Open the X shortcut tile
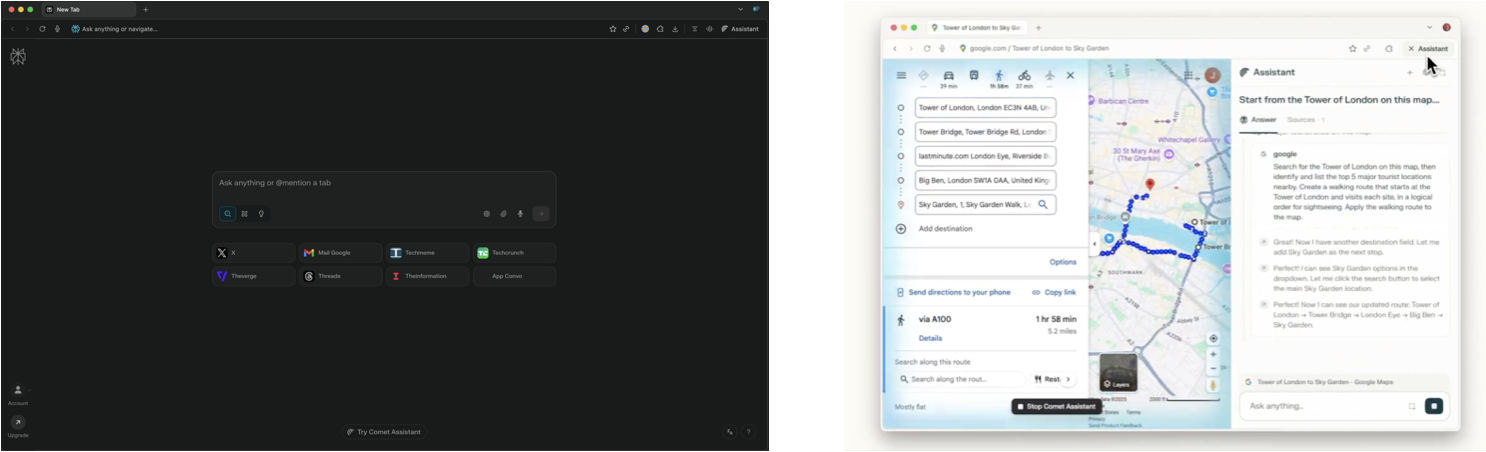This screenshot has width=1486, height=452. point(254,253)
